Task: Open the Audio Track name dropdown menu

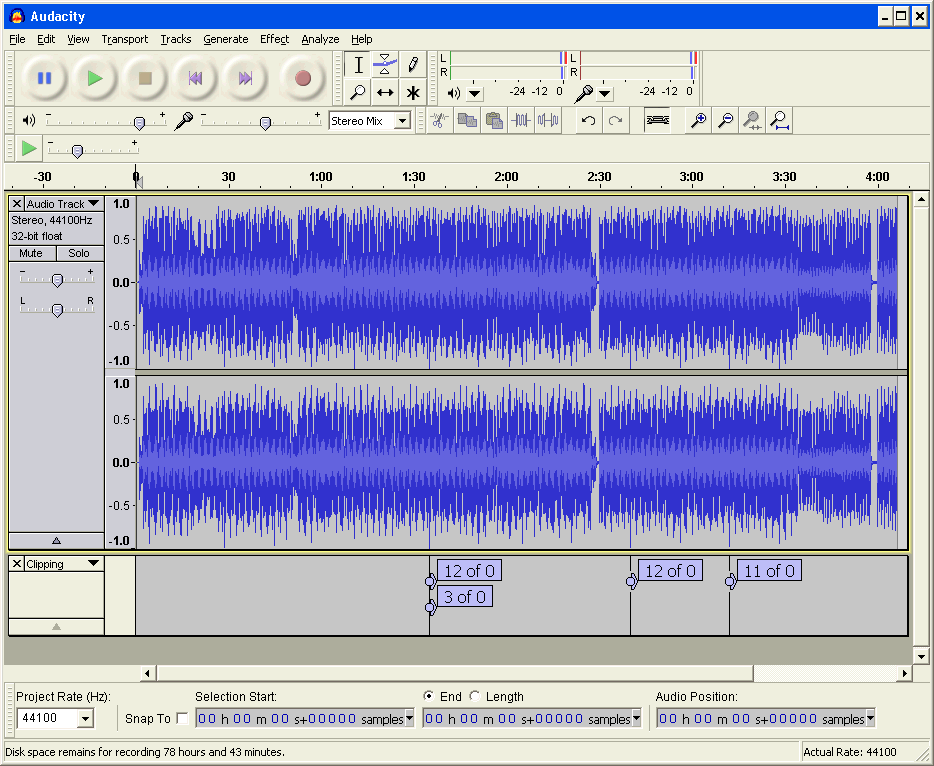Action: (64, 204)
